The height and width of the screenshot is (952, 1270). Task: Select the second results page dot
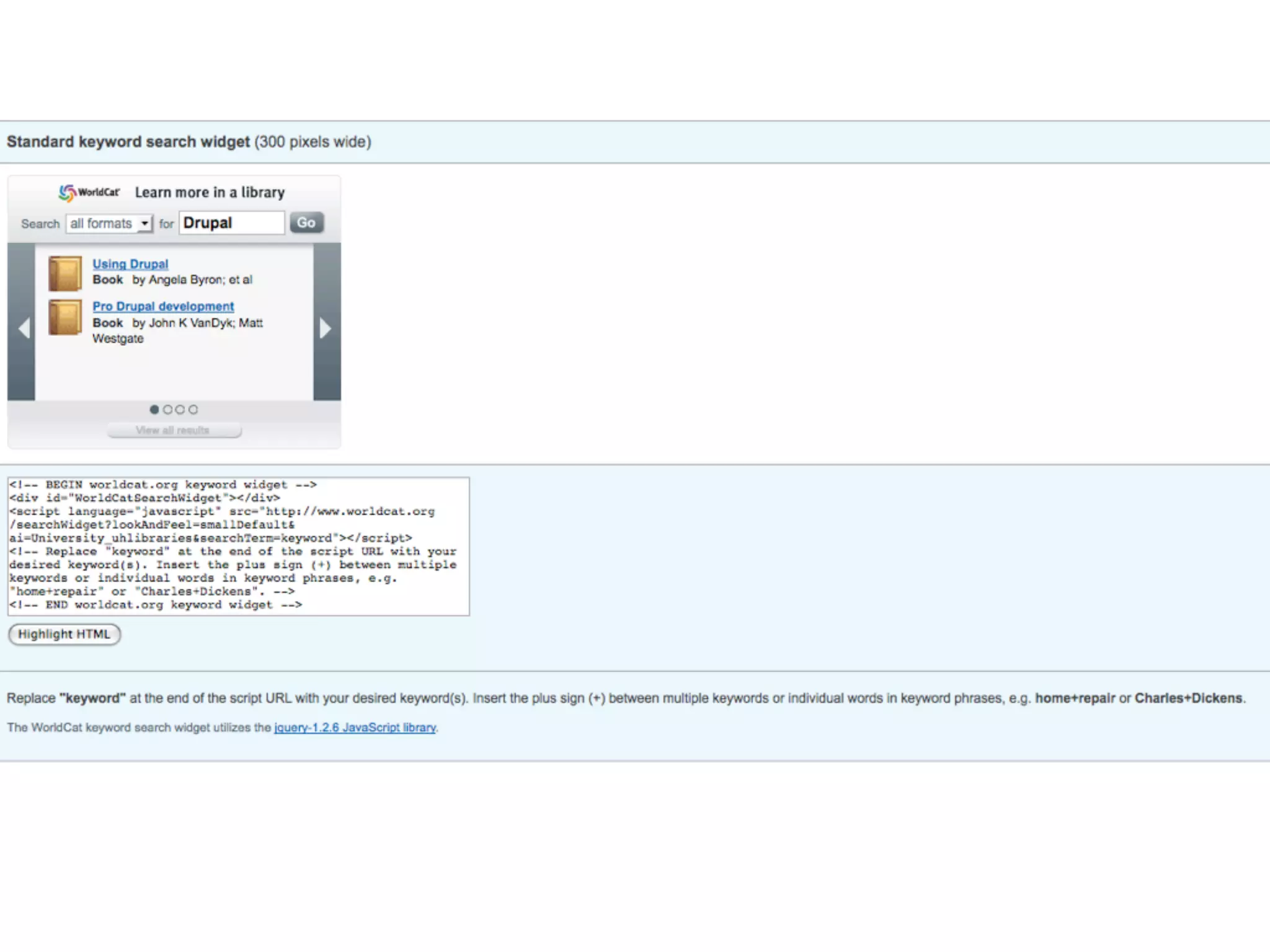click(x=167, y=410)
